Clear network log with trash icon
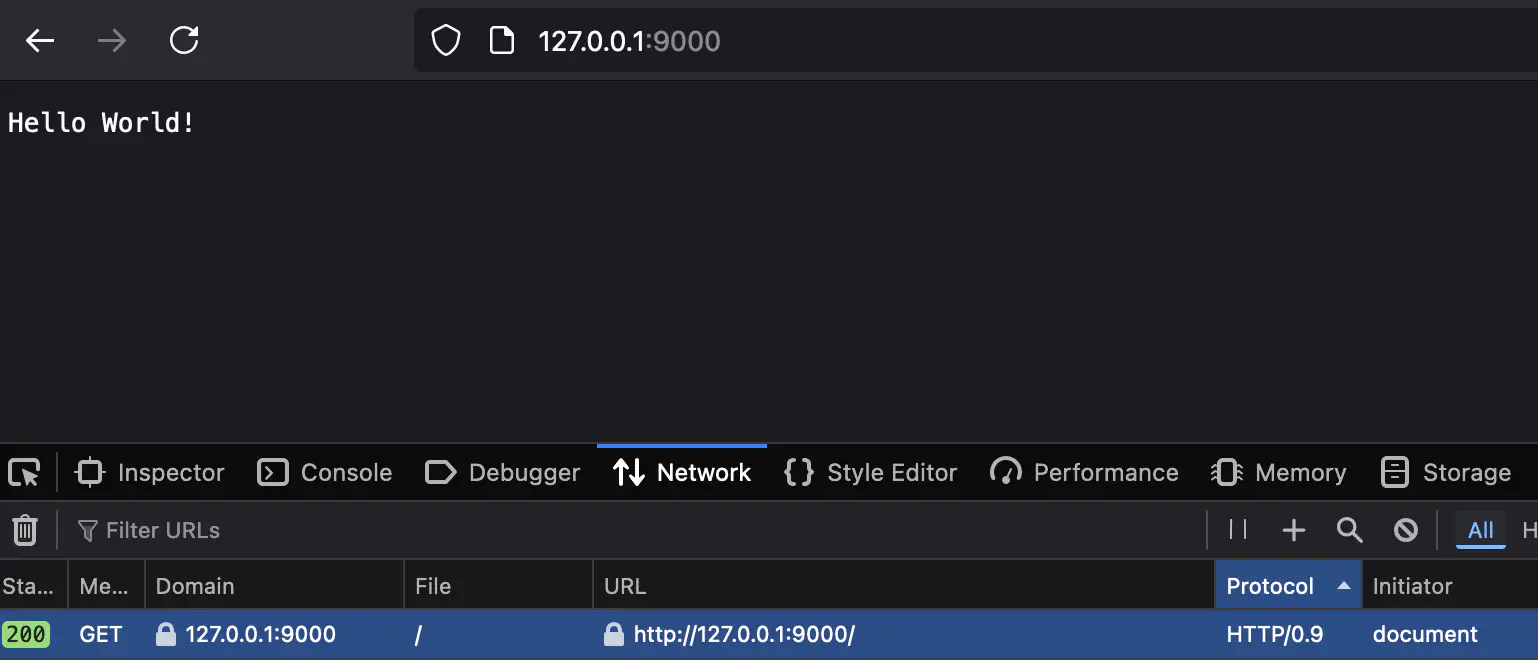This screenshot has height=660, width=1538. [x=25, y=530]
